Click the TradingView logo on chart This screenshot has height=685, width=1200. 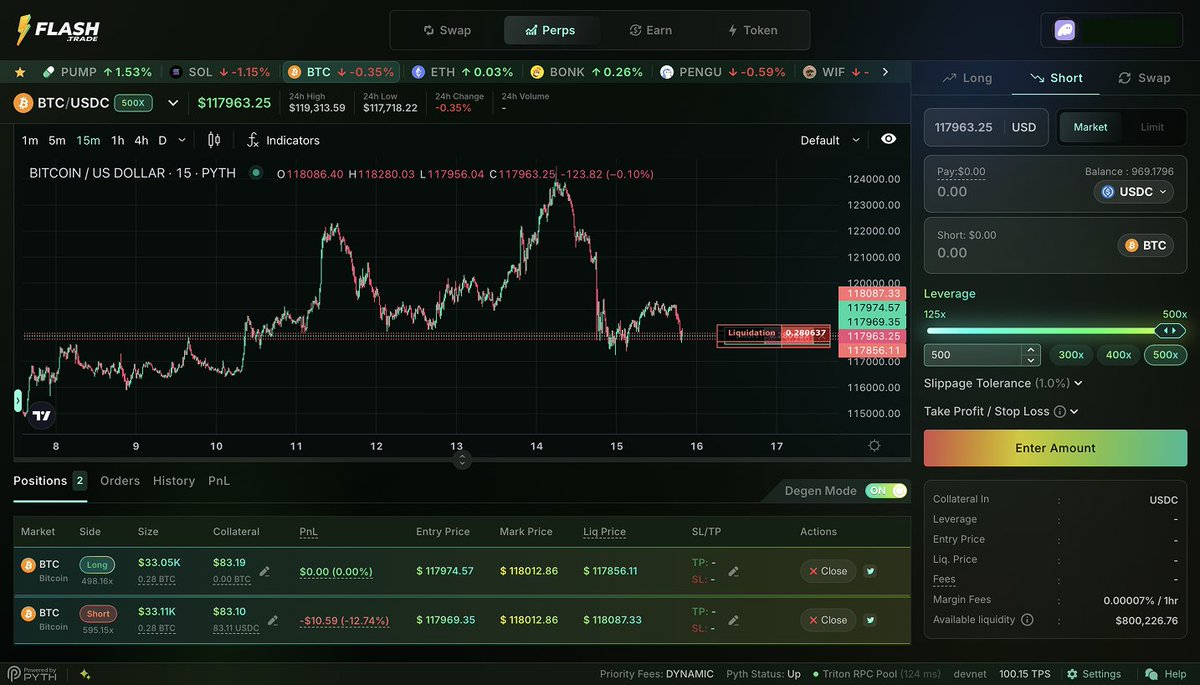41,415
